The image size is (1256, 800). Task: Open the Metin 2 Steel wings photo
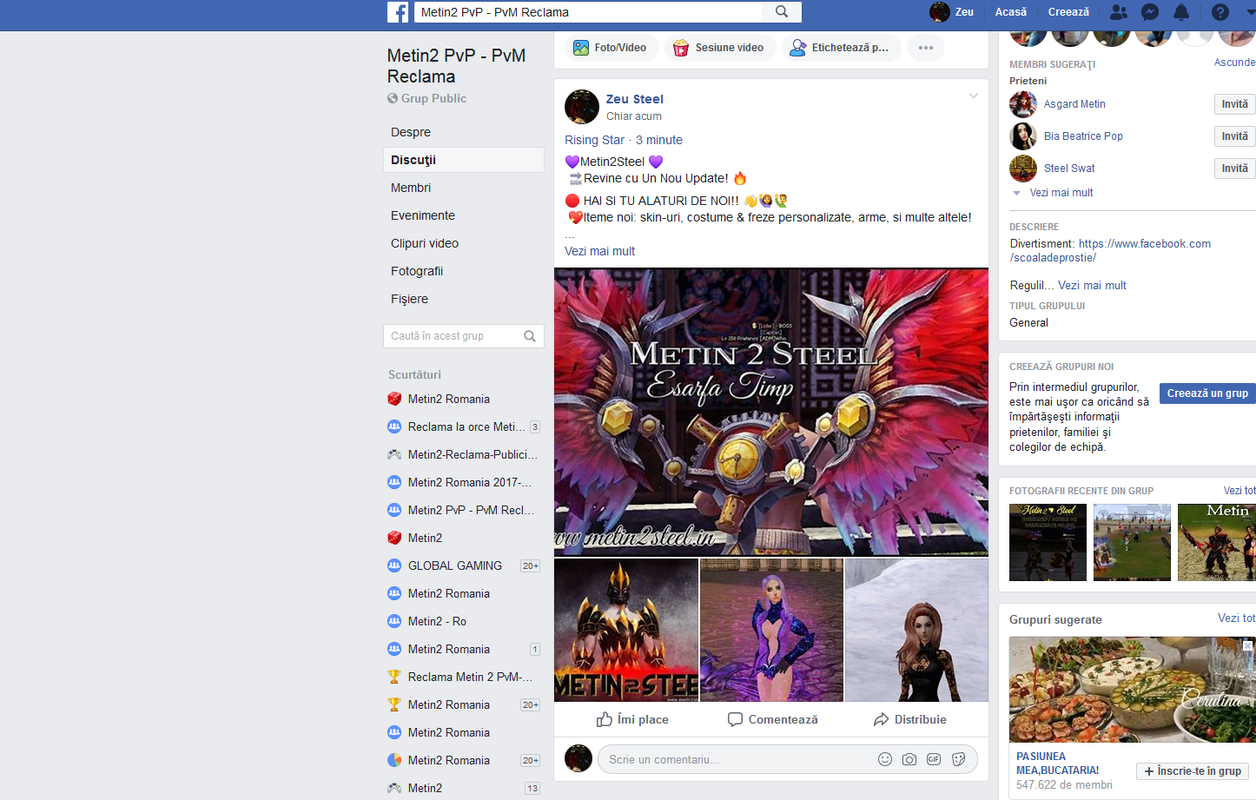[771, 412]
